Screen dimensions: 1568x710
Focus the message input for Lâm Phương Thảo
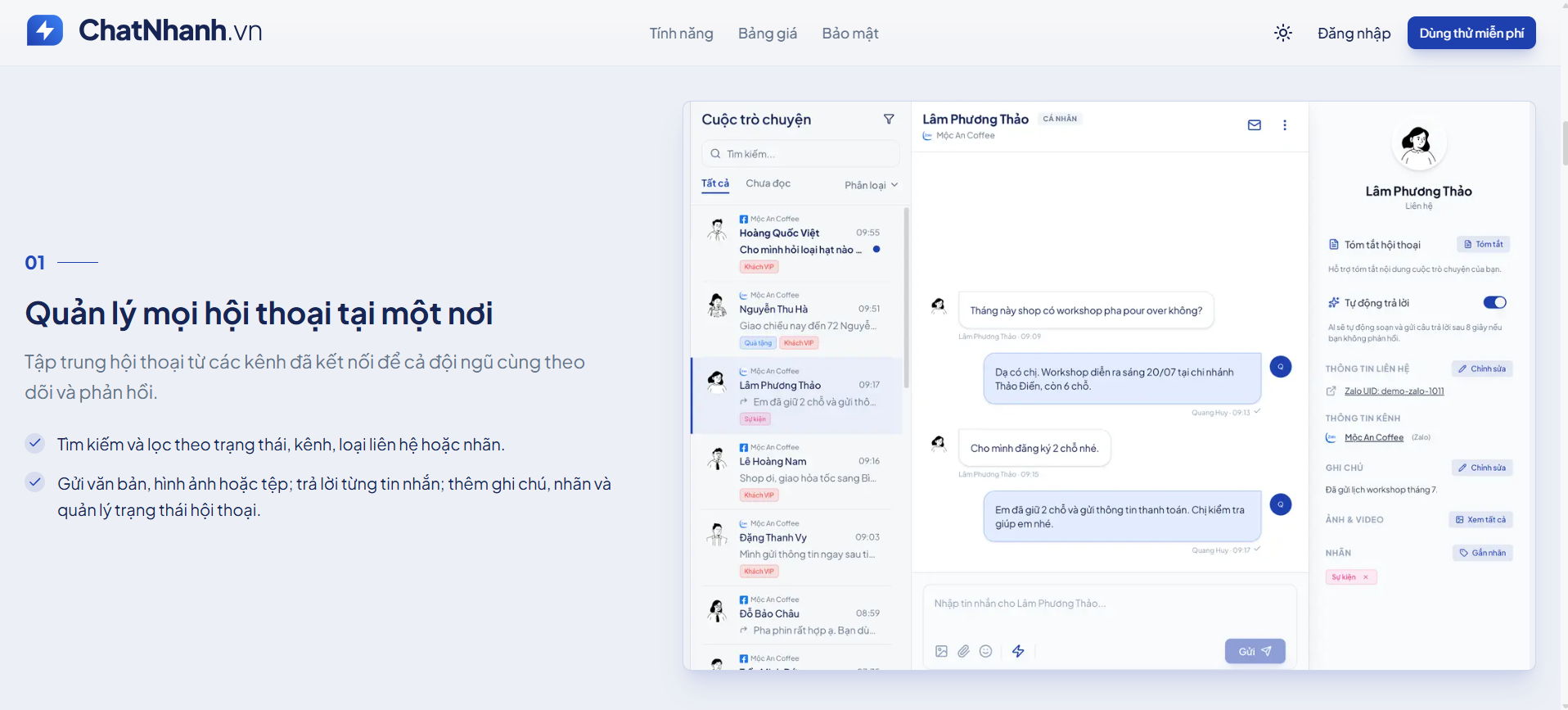1110,604
